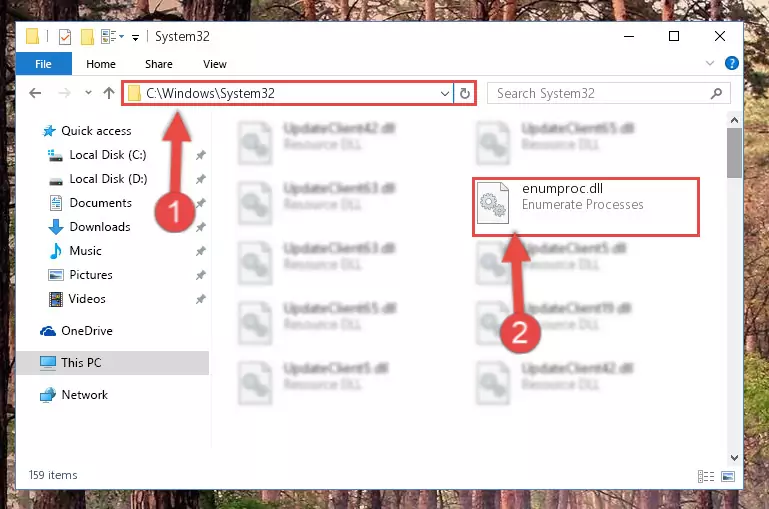Click the Network icon in sidebar
This screenshot has height=509, width=769.
48,395
